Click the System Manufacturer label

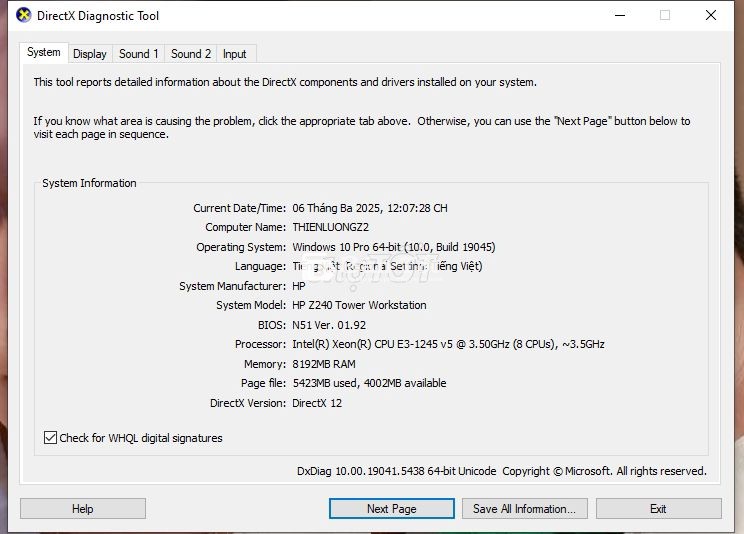click(232, 286)
